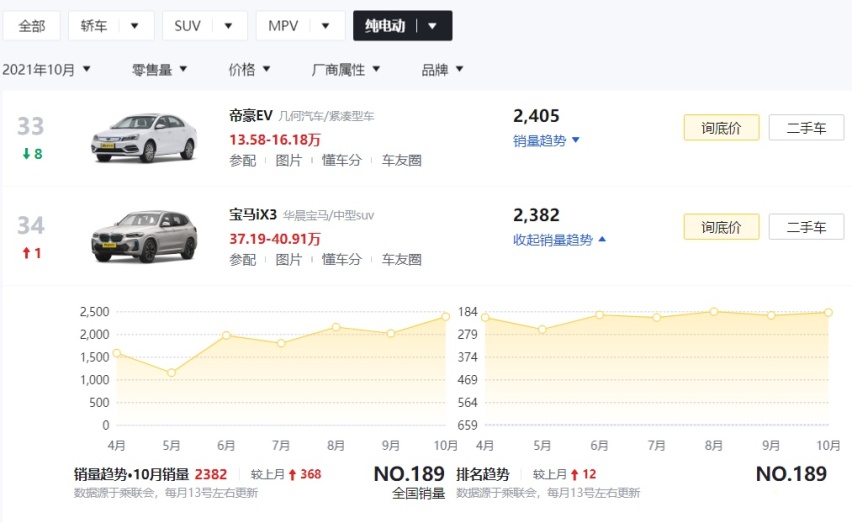852x523 pixels.
Task: Open the 宝马iX3 model title
Action: [253, 215]
